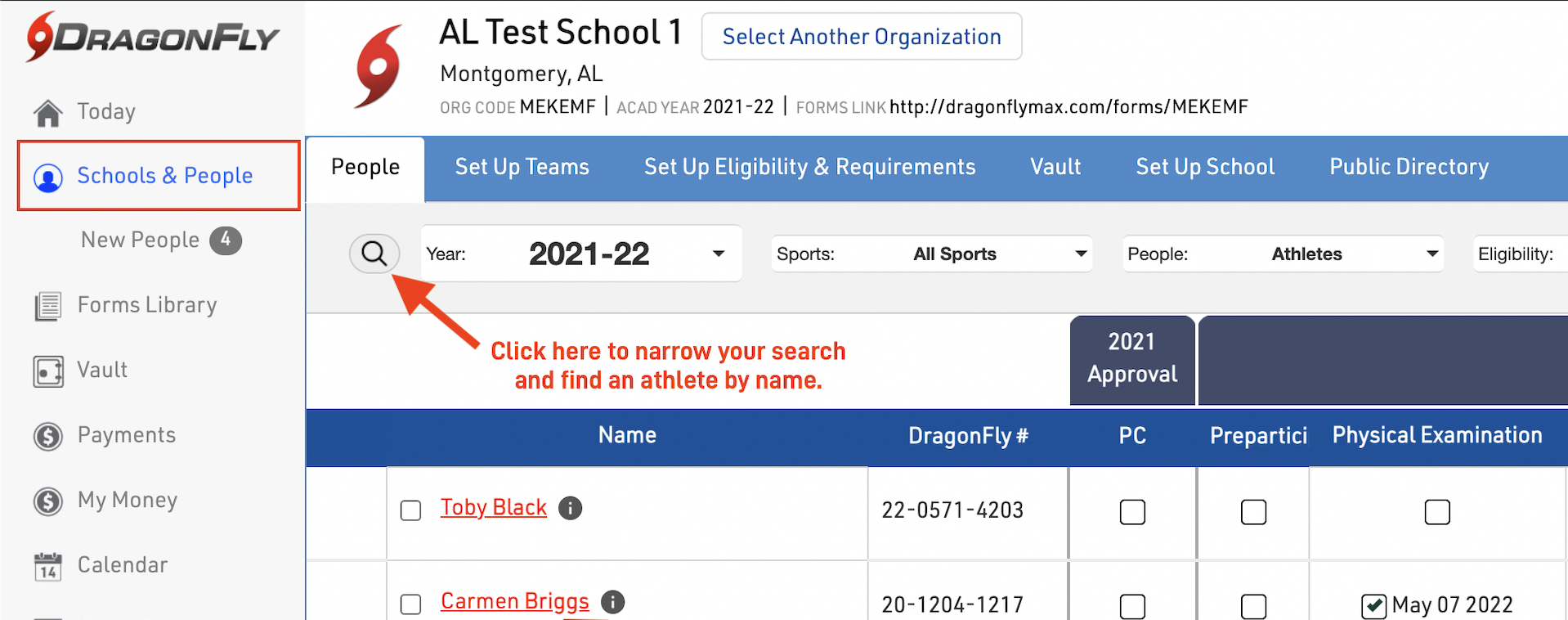This screenshot has width=1568, height=620.
Task: Open Today via the home icon
Action: (48, 113)
